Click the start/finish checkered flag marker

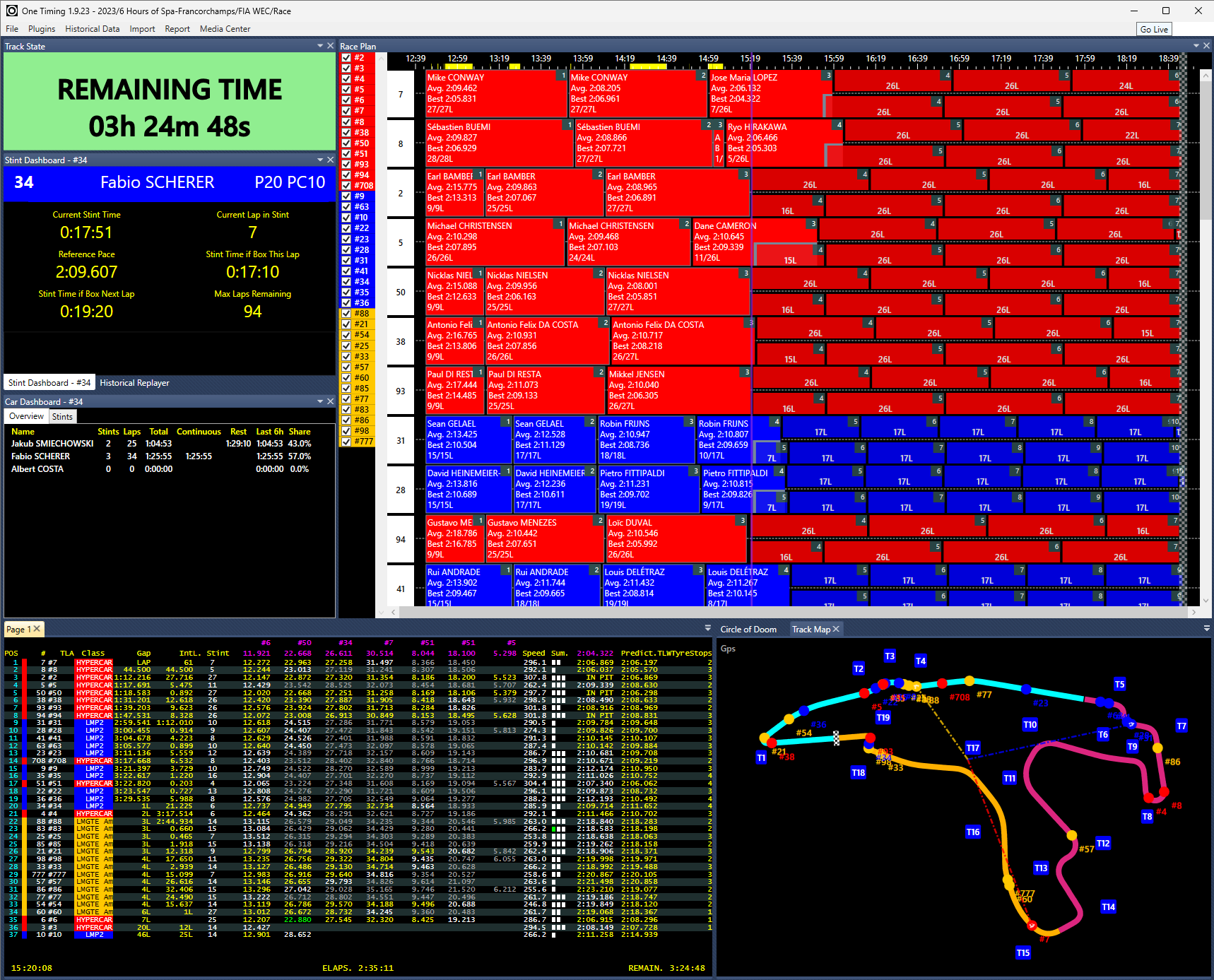point(837,738)
